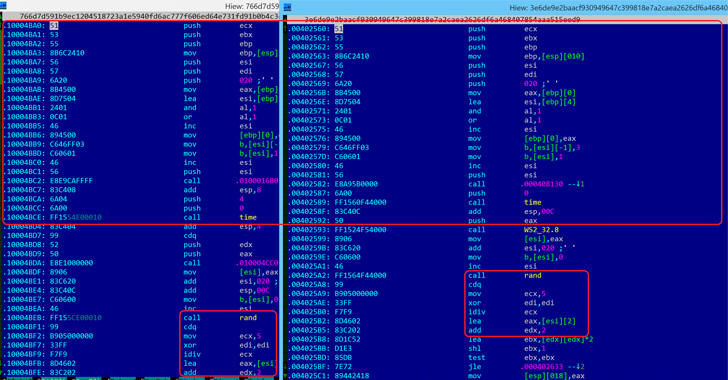Image resolution: width=728 pixels, height=380 pixels.
Task: Click the left Hiew window's title bar icon
Action: click(3, 6)
